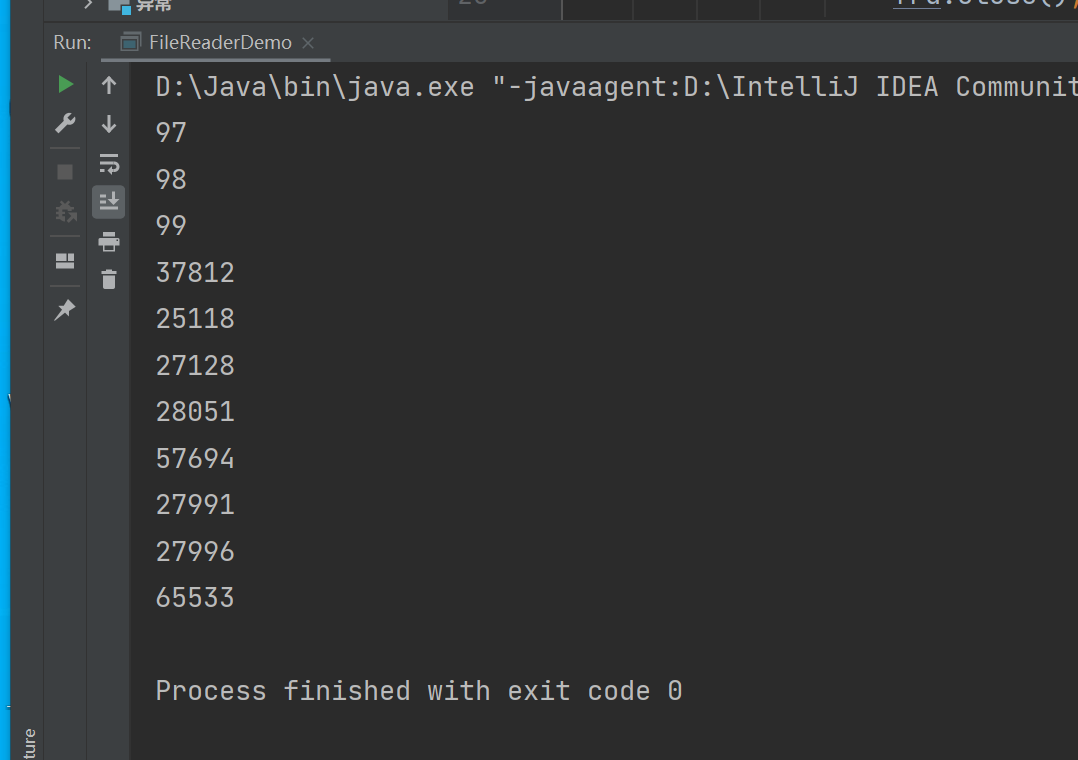Click the up arrow stack trace icon
1078x760 pixels.
[109, 85]
